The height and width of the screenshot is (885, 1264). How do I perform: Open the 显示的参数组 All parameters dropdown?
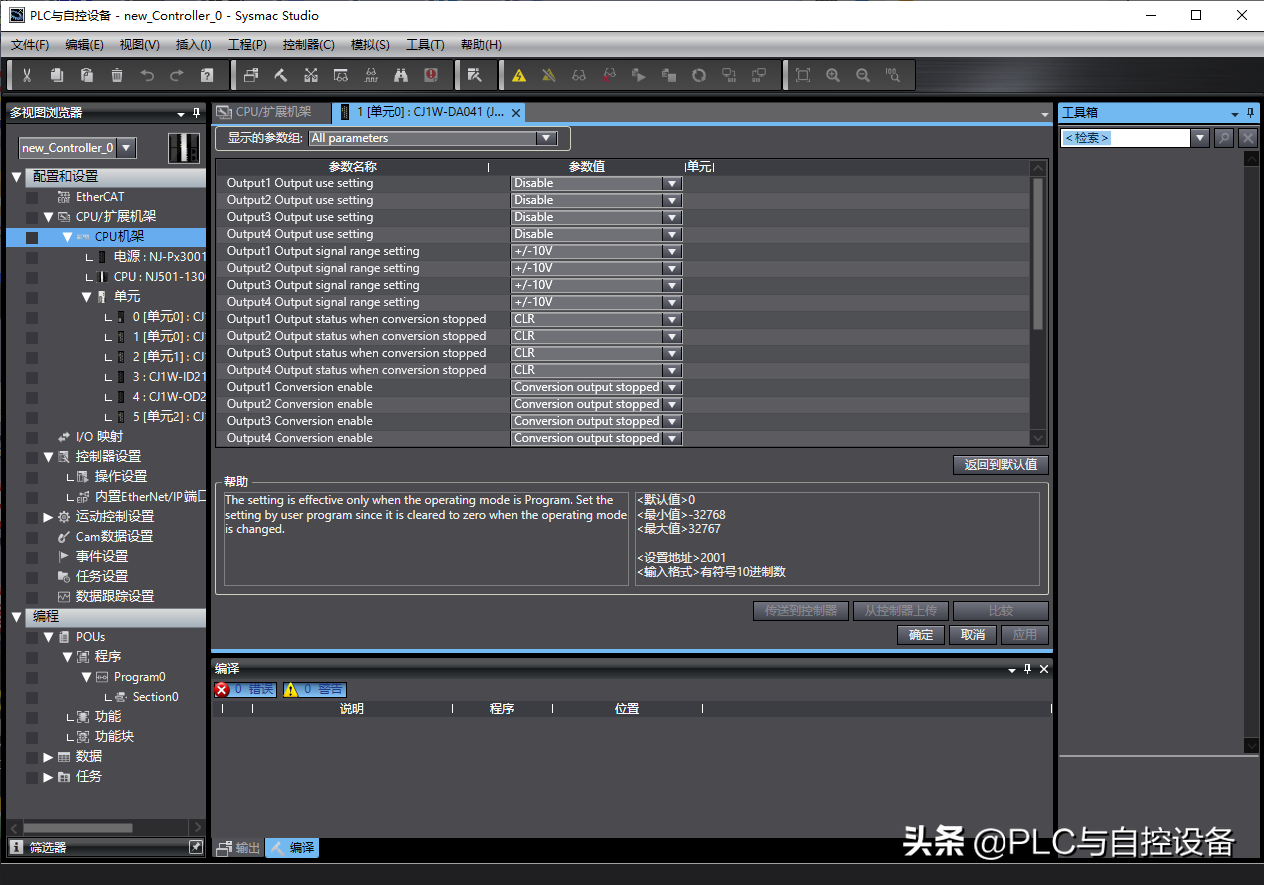pos(545,138)
